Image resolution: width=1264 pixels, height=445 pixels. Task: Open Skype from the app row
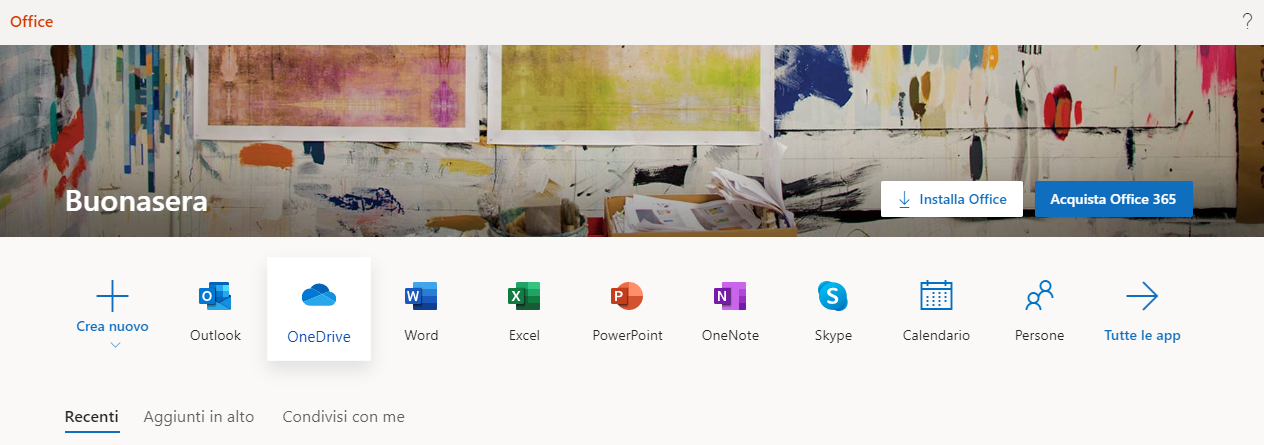(x=833, y=309)
